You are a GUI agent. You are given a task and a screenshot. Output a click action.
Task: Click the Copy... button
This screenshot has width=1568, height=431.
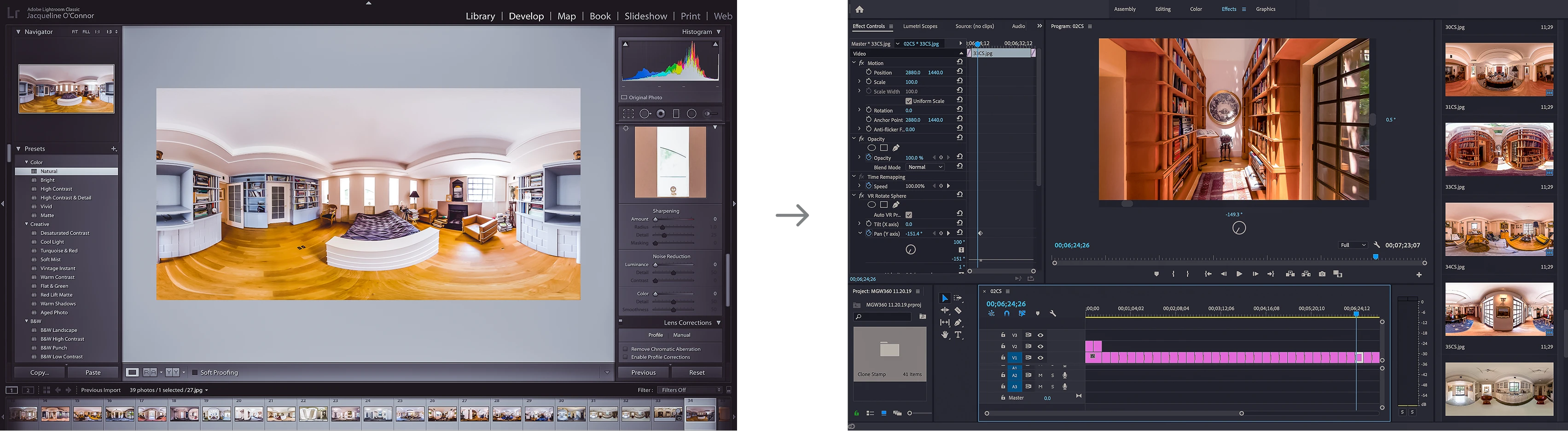(x=40, y=373)
